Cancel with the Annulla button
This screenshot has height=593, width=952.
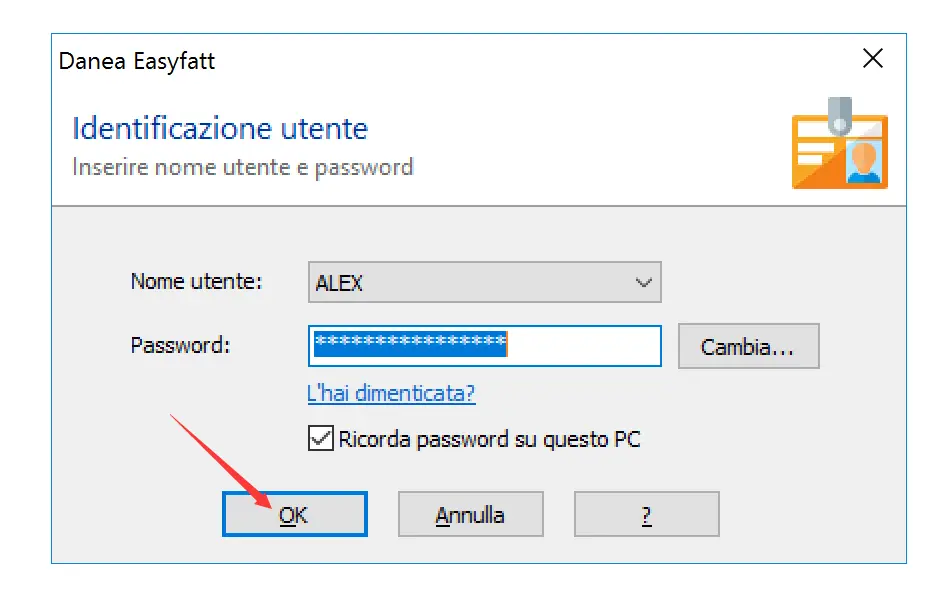click(x=470, y=515)
